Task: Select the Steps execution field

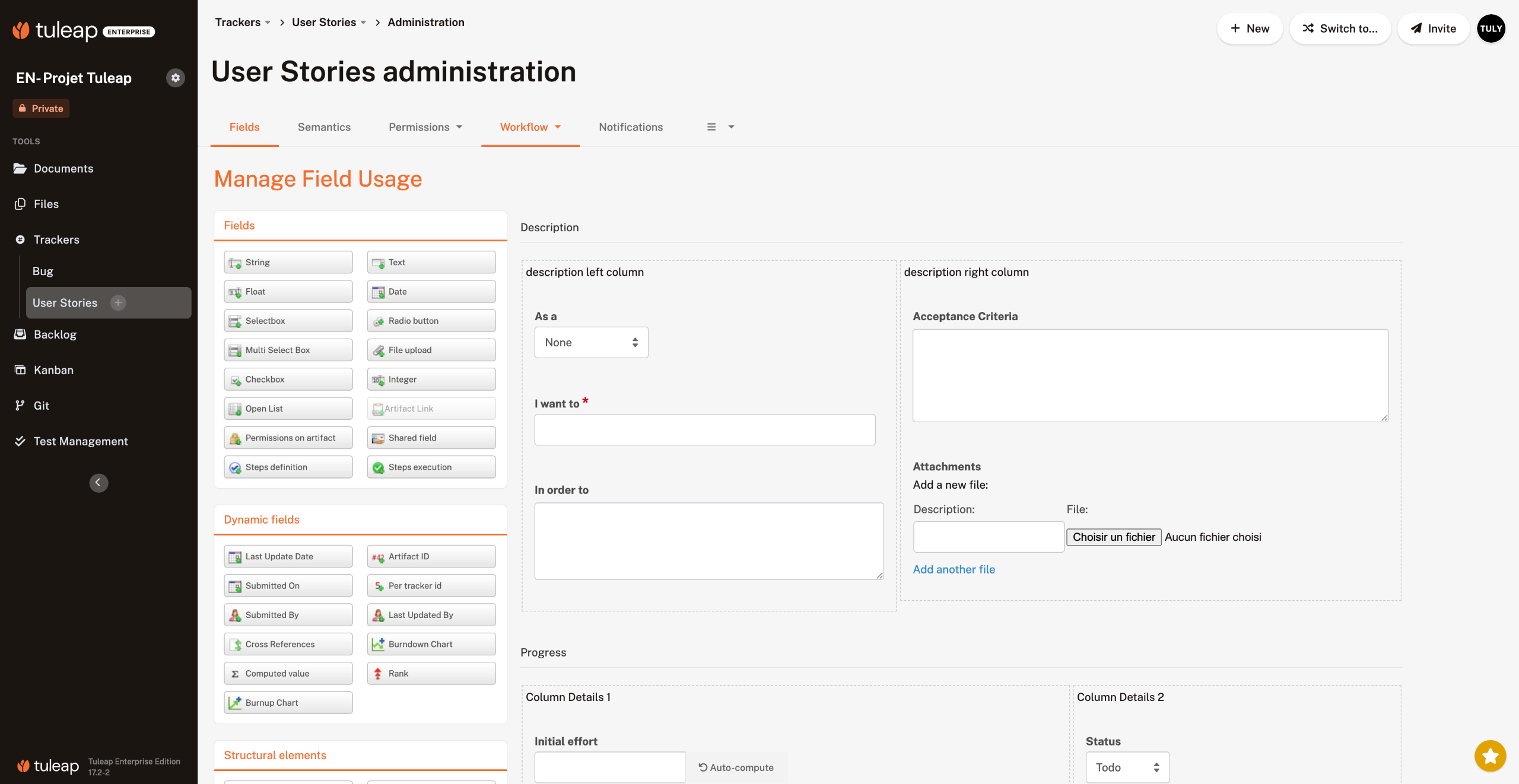Action: (x=431, y=467)
